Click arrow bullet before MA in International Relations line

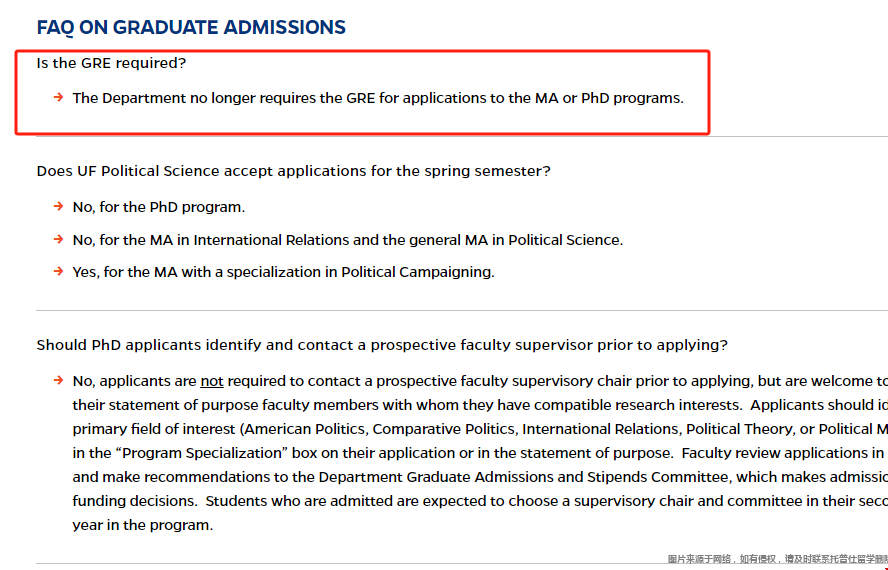click(x=58, y=239)
